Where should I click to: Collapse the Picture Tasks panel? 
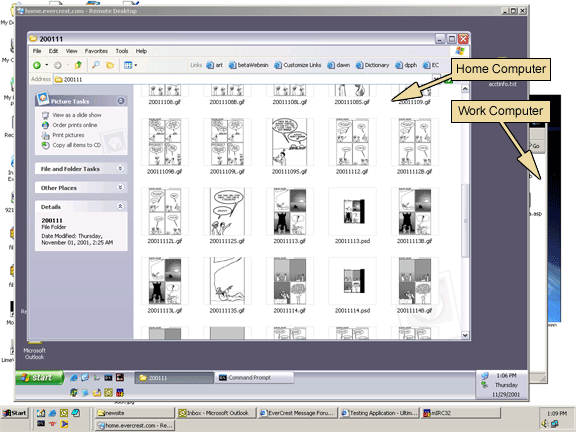(121, 101)
